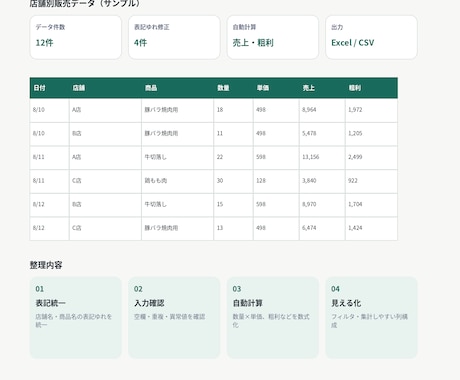Select 牛切落し in the 13,156 sales row
Viewport: 460px width, 380px height.
(177, 158)
